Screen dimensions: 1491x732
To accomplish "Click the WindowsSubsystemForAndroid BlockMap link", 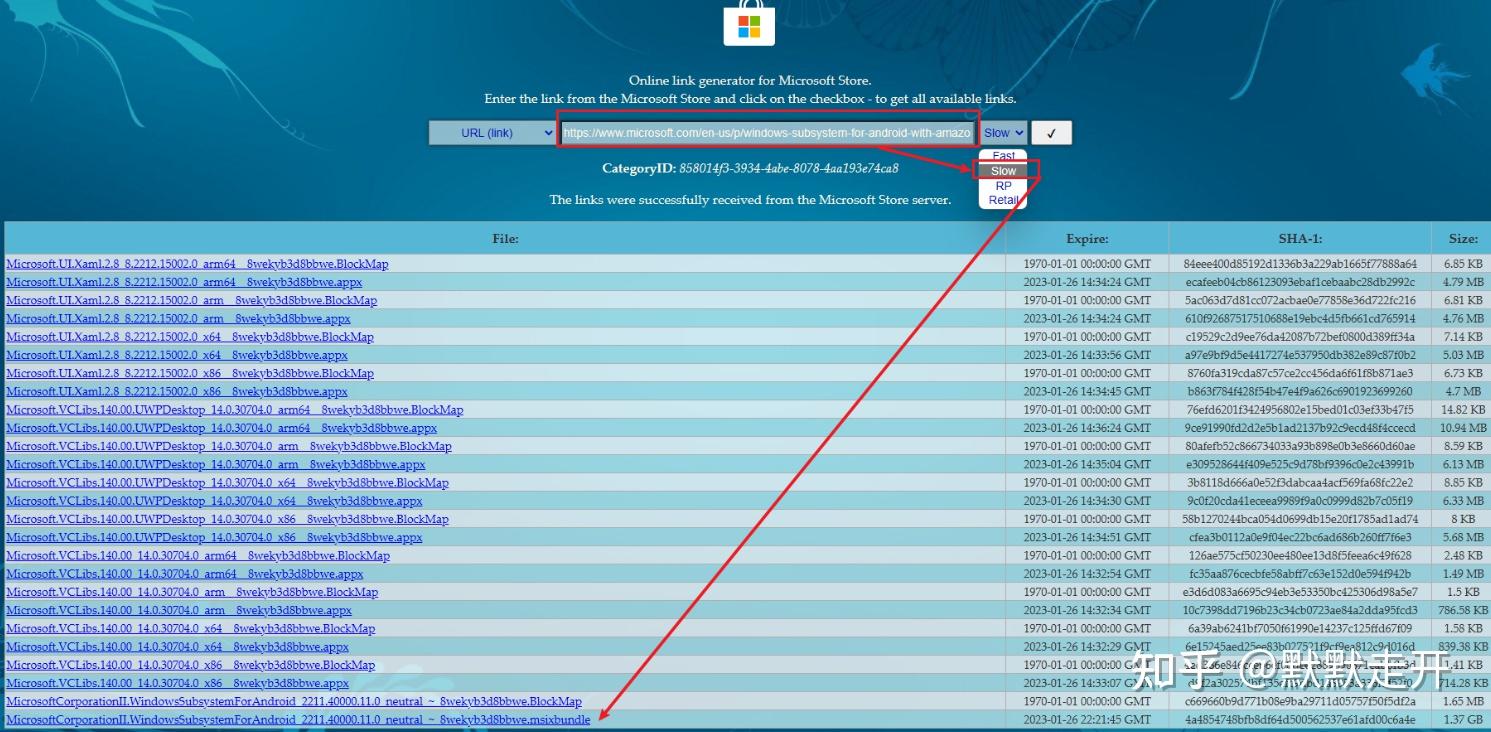I will coord(294,701).
